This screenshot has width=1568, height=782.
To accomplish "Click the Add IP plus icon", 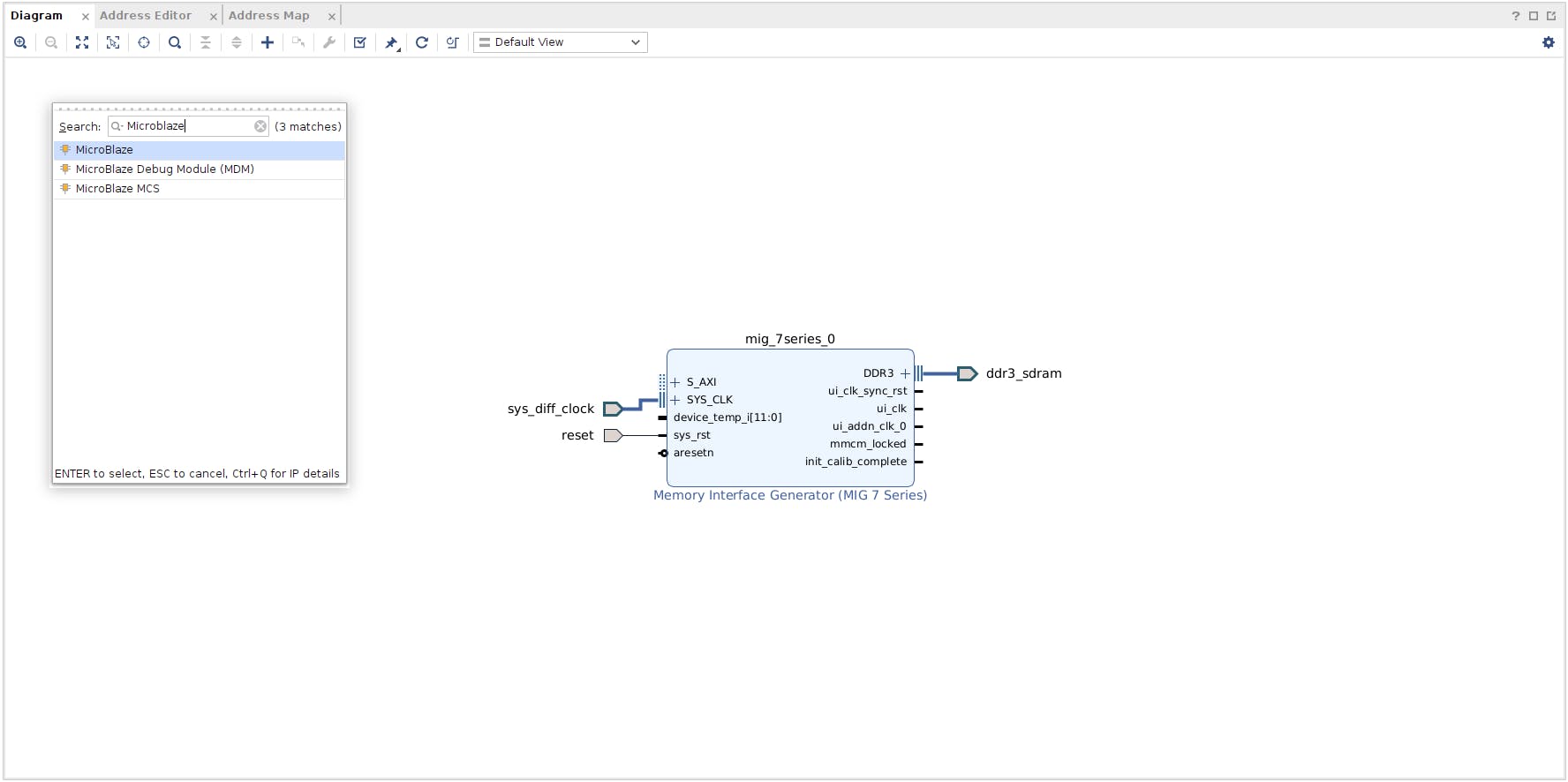I will 268,42.
